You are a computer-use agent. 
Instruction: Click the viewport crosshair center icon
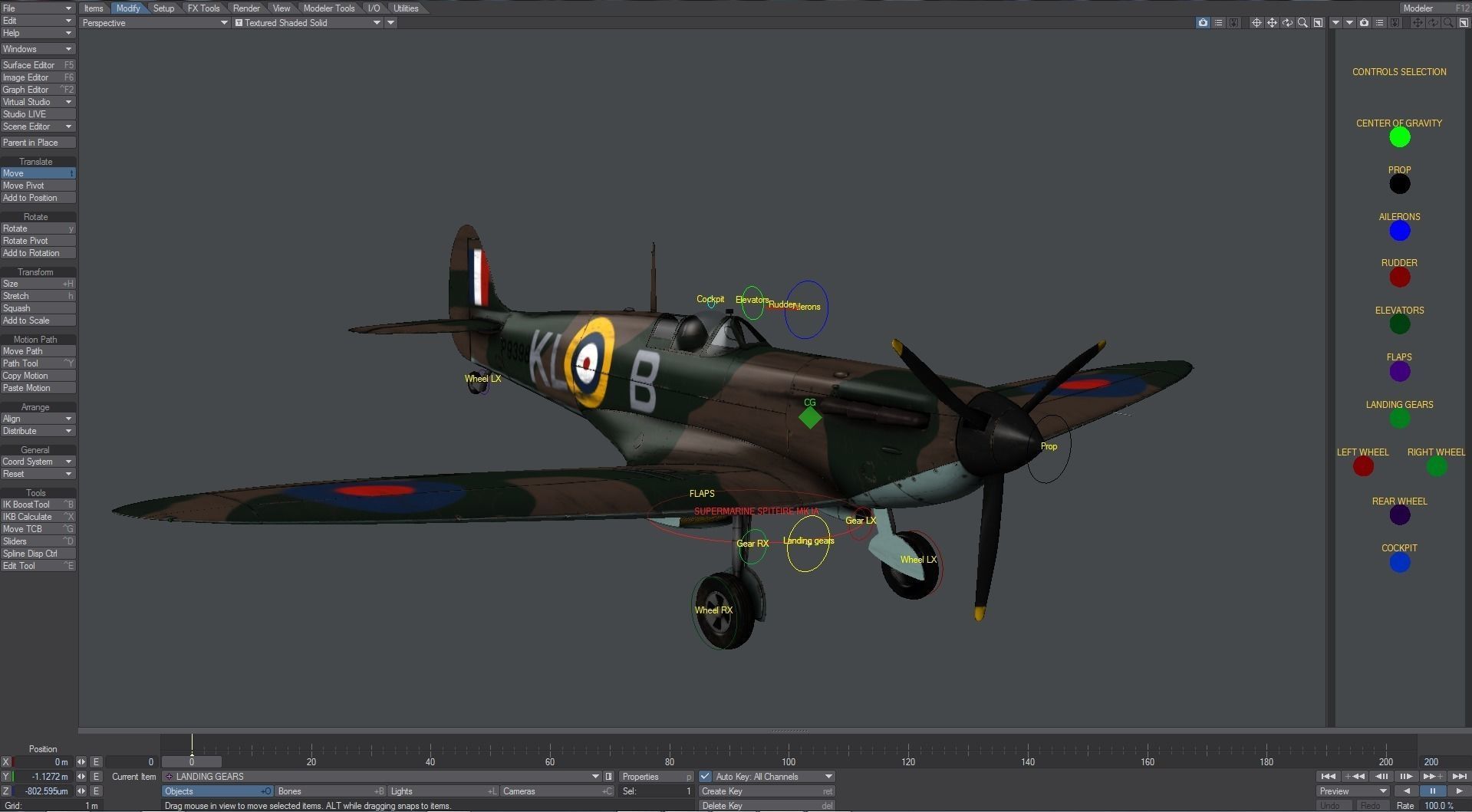(1256, 23)
